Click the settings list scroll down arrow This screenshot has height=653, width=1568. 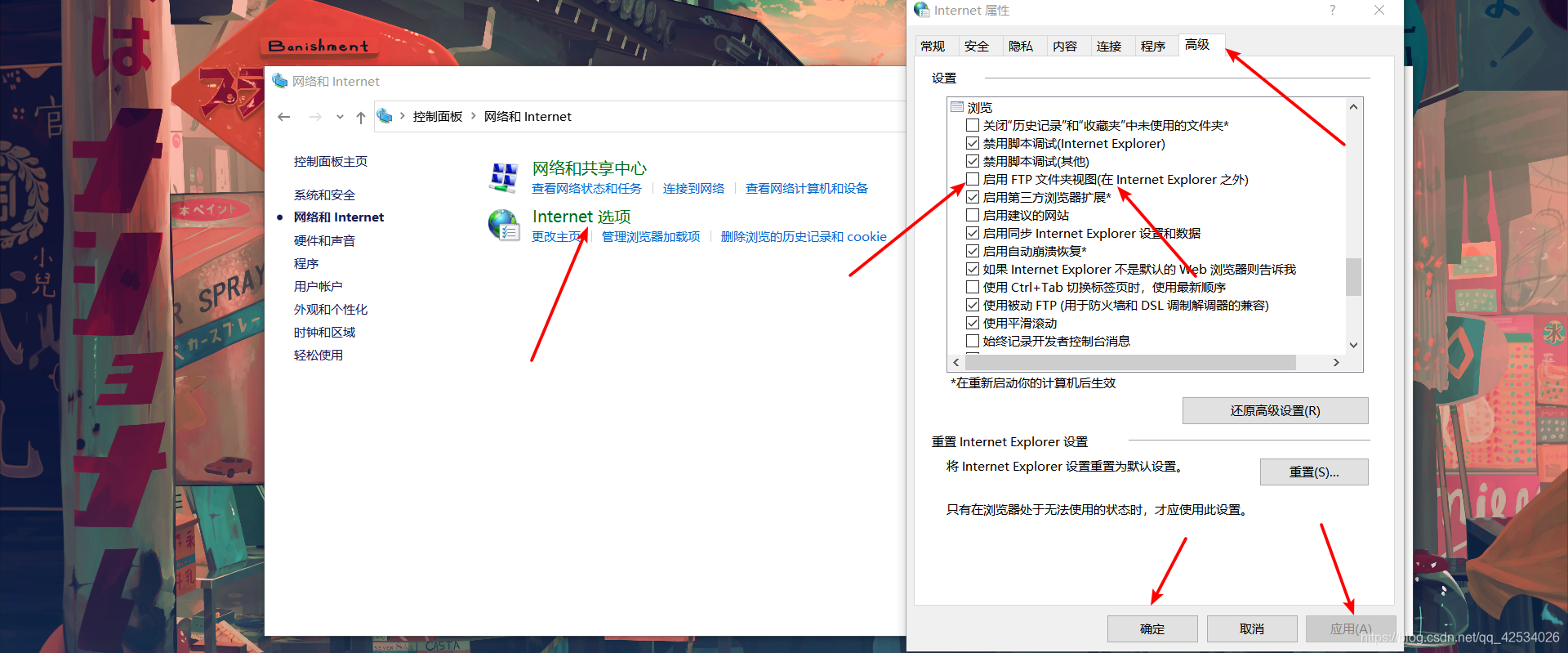(x=1353, y=345)
